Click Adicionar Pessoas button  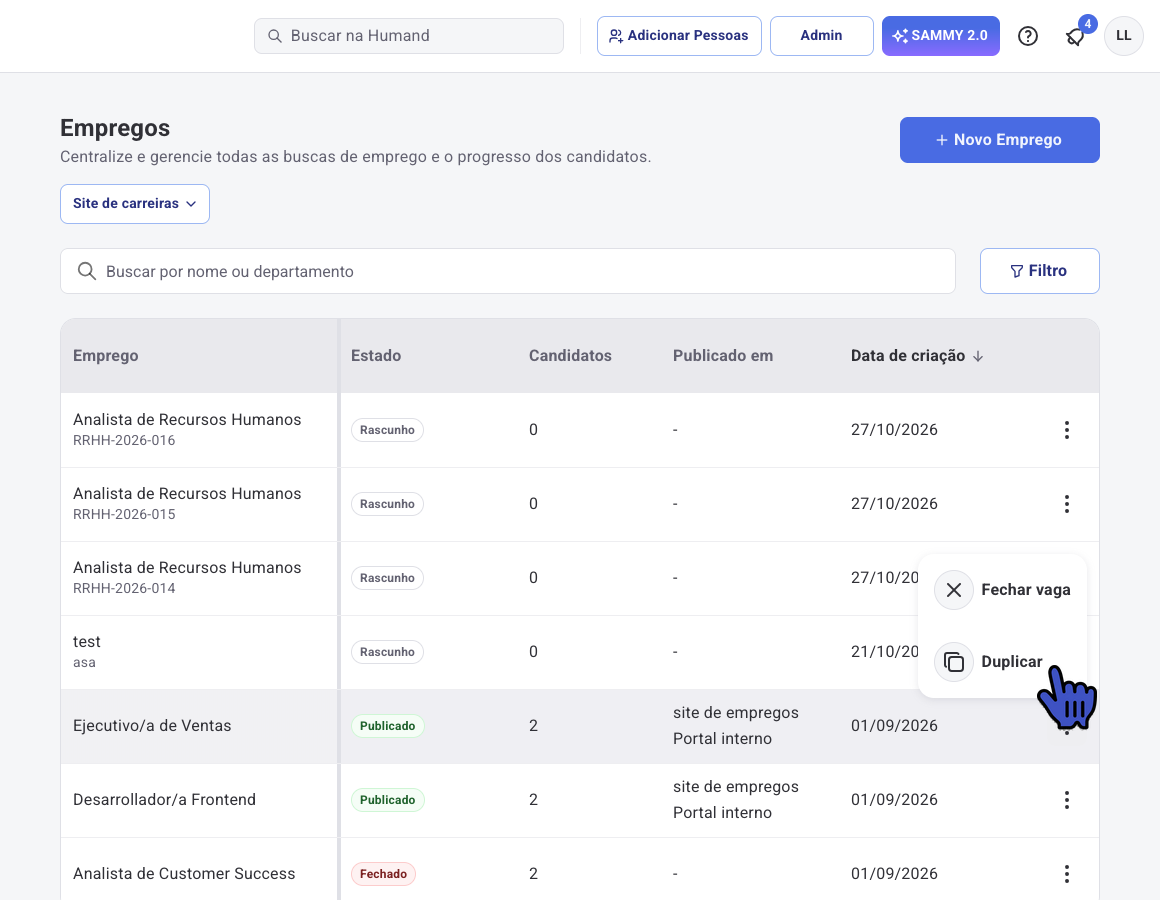(679, 35)
